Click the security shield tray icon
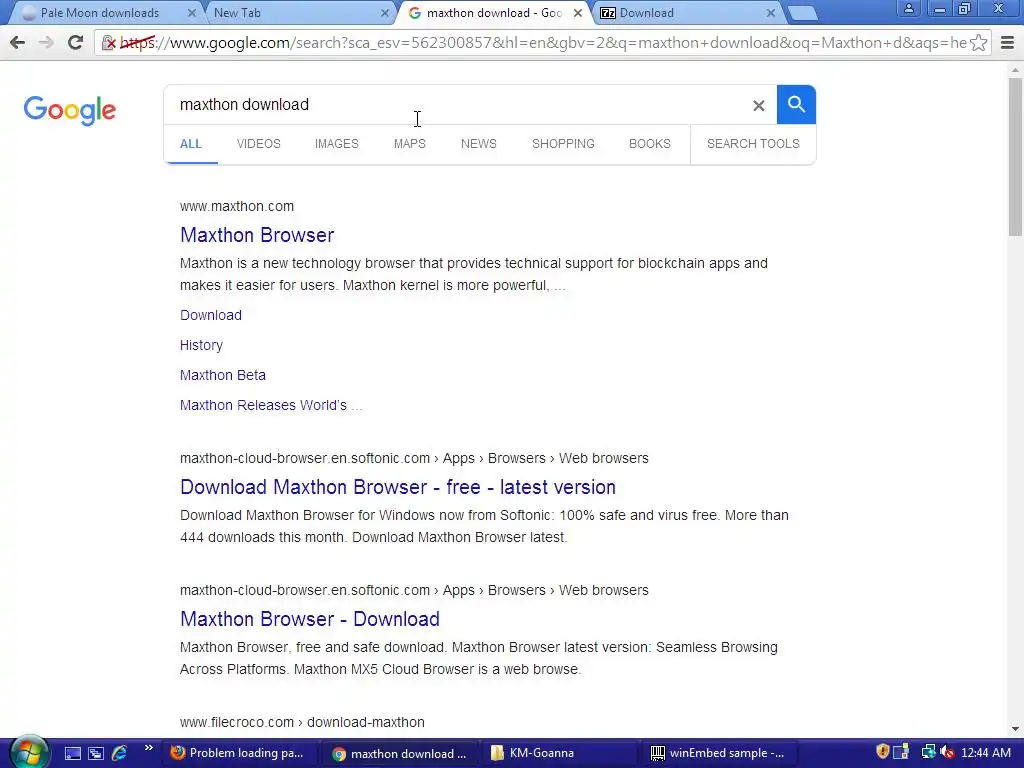 pyautogui.click(x=882, y=752)
